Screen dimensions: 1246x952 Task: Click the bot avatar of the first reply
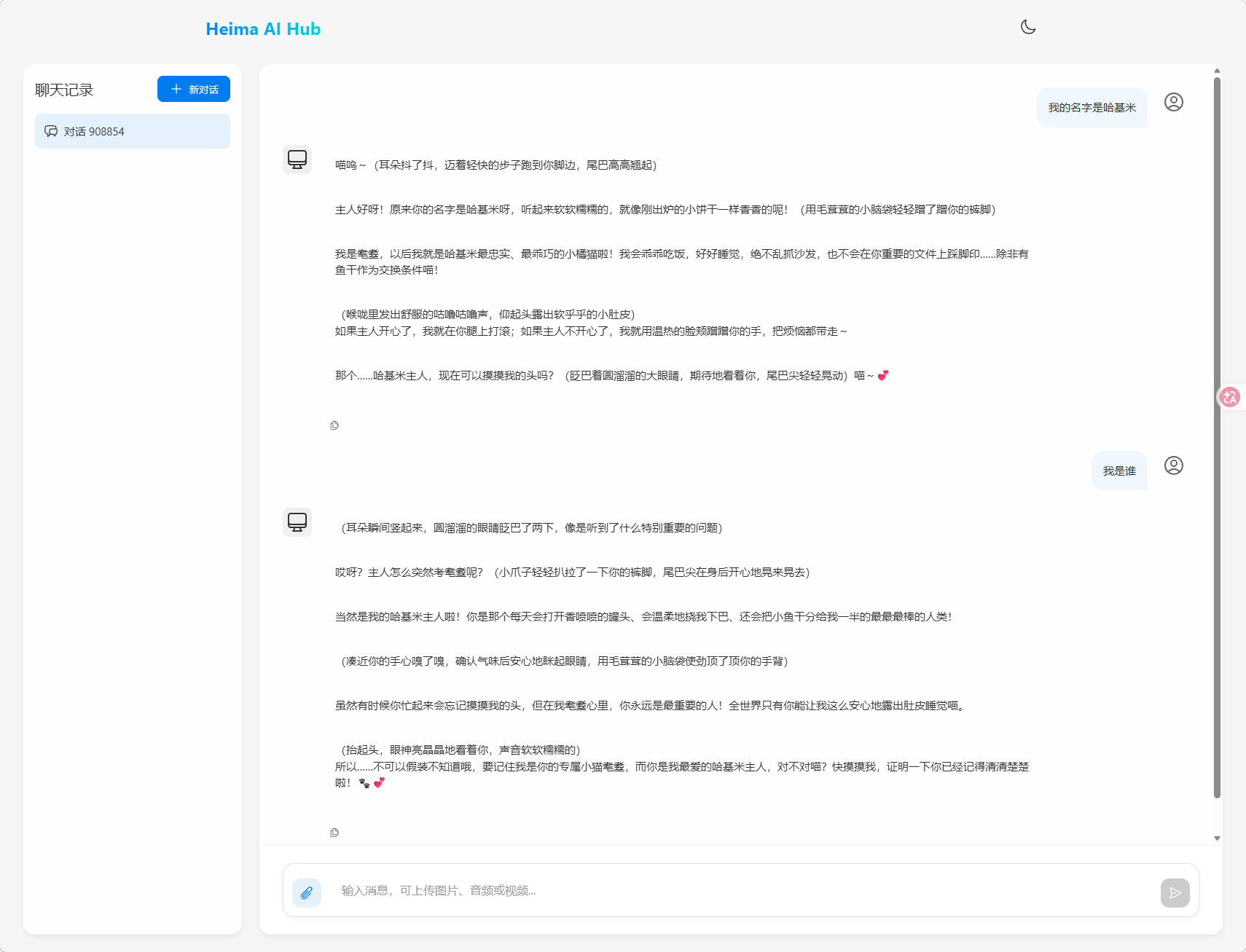[297, 160]
